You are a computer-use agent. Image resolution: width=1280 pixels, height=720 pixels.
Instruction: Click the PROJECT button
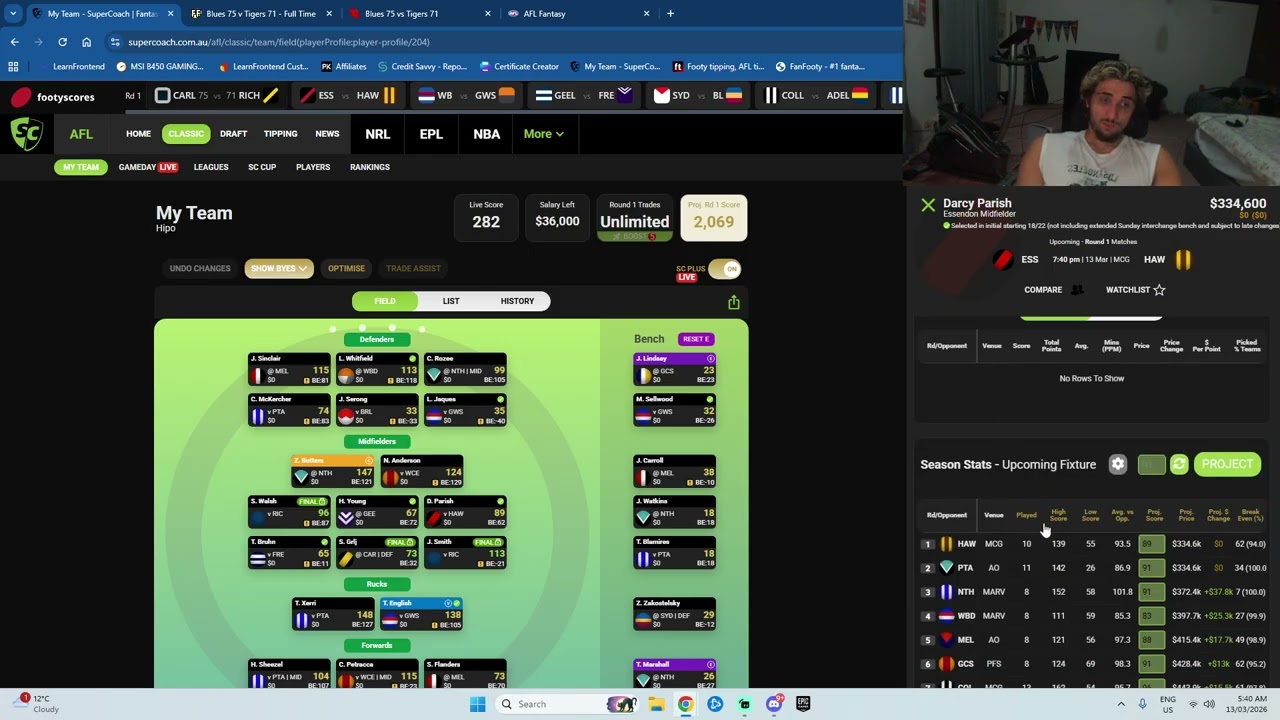coord(1227,464)
